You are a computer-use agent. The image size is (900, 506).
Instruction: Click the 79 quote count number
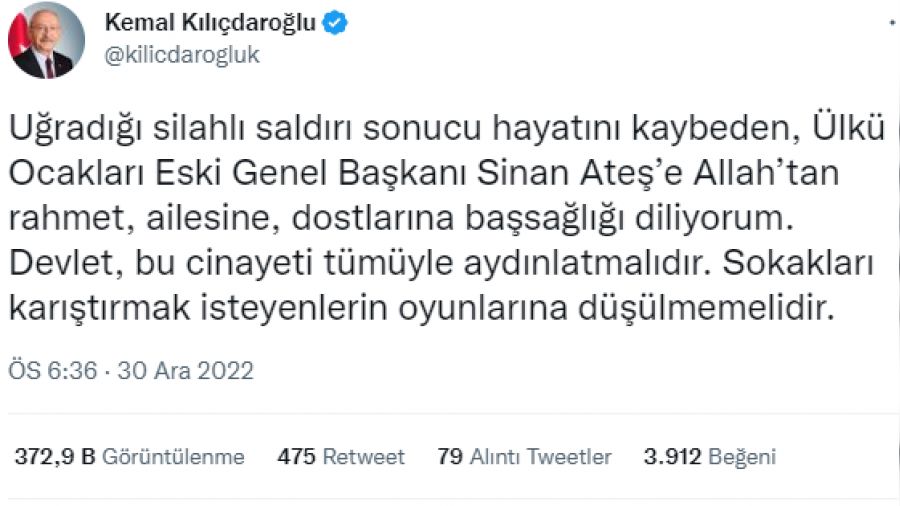pyautogui.click(x=449, y=457)
